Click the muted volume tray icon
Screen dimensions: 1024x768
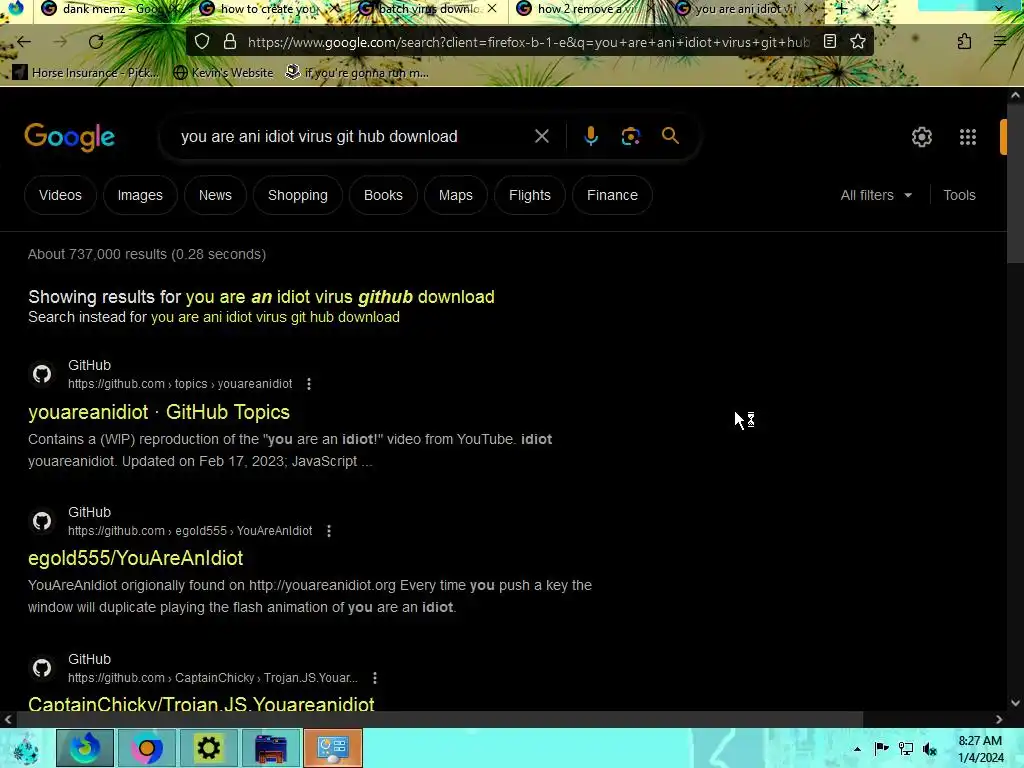pos(929,749)
